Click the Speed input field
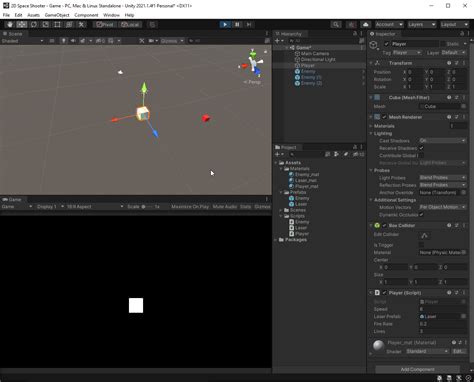The width and height of the screenshot is (474, 382). coord(442,309)
